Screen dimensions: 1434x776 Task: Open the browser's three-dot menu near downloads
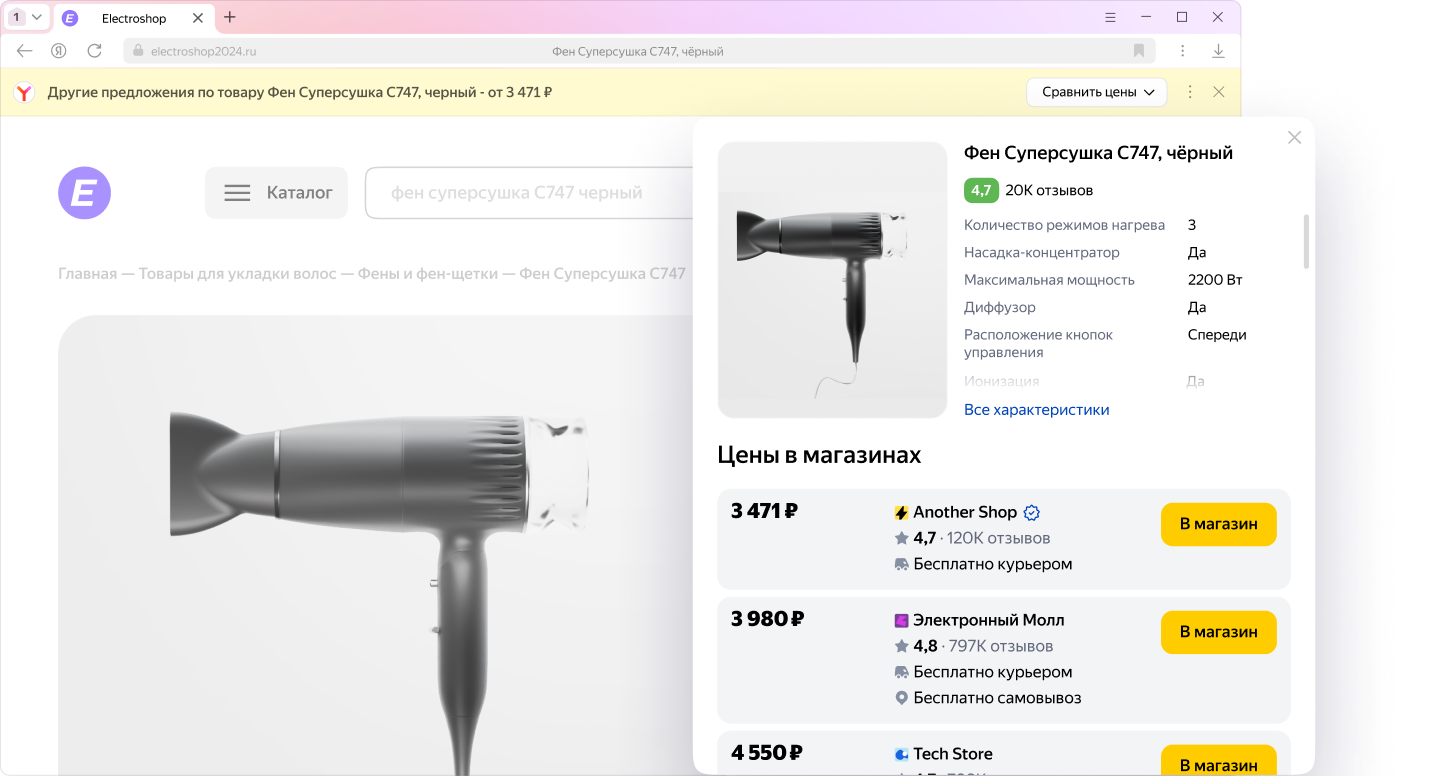point(1183,51)
